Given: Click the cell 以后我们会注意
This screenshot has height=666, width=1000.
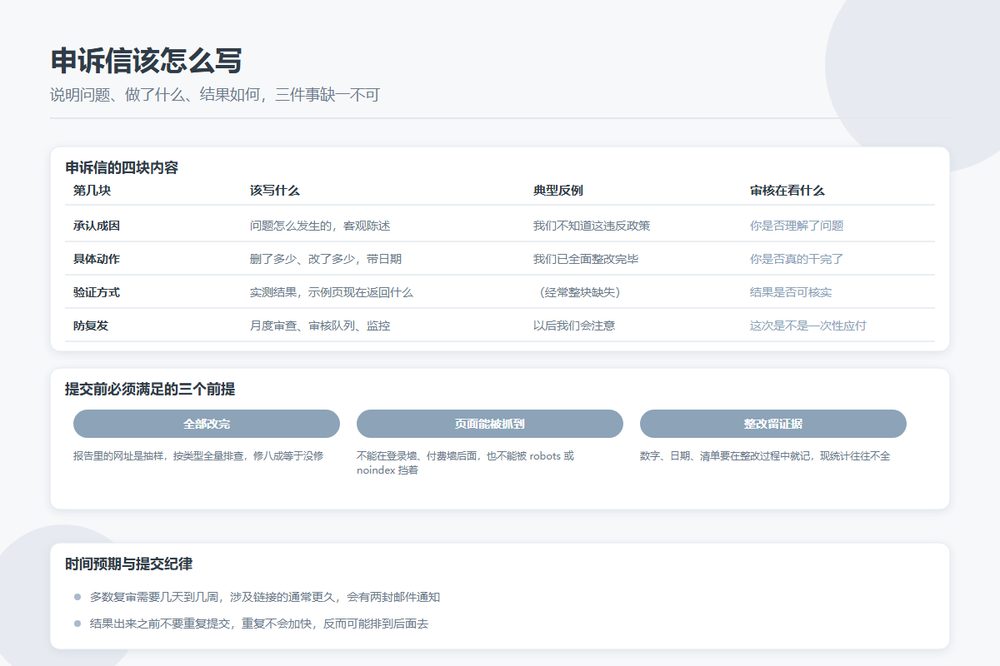Looking at the screenshot, I should click(574, 325).
